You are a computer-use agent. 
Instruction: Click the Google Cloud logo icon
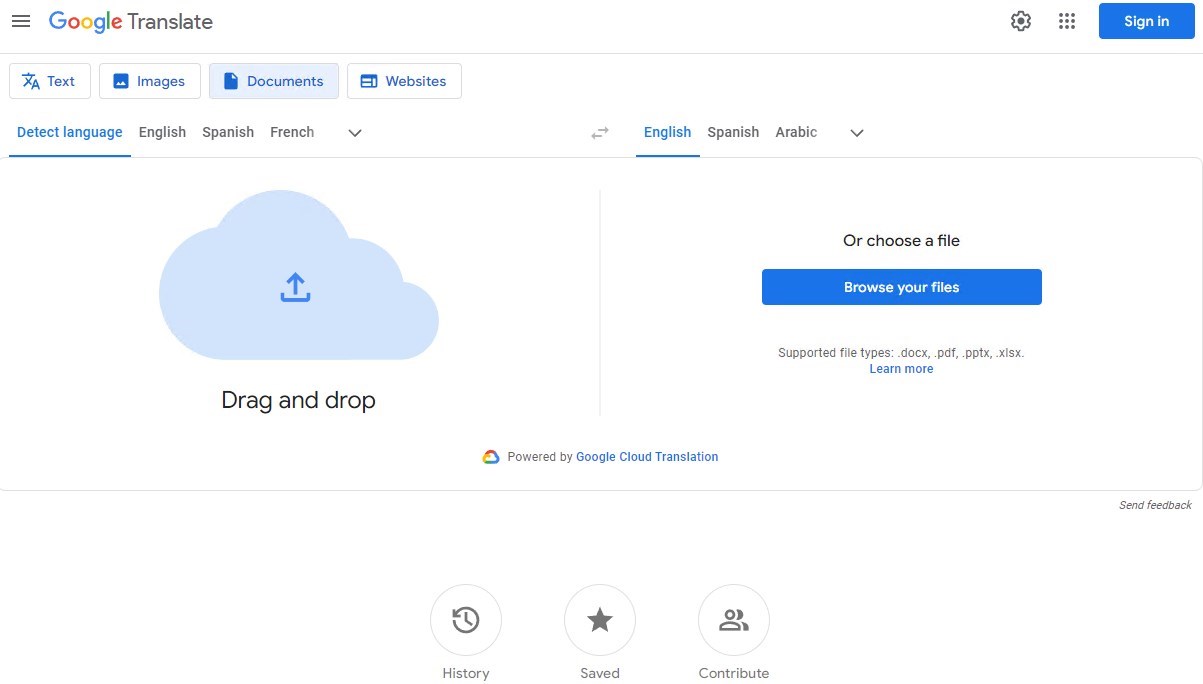491,457
